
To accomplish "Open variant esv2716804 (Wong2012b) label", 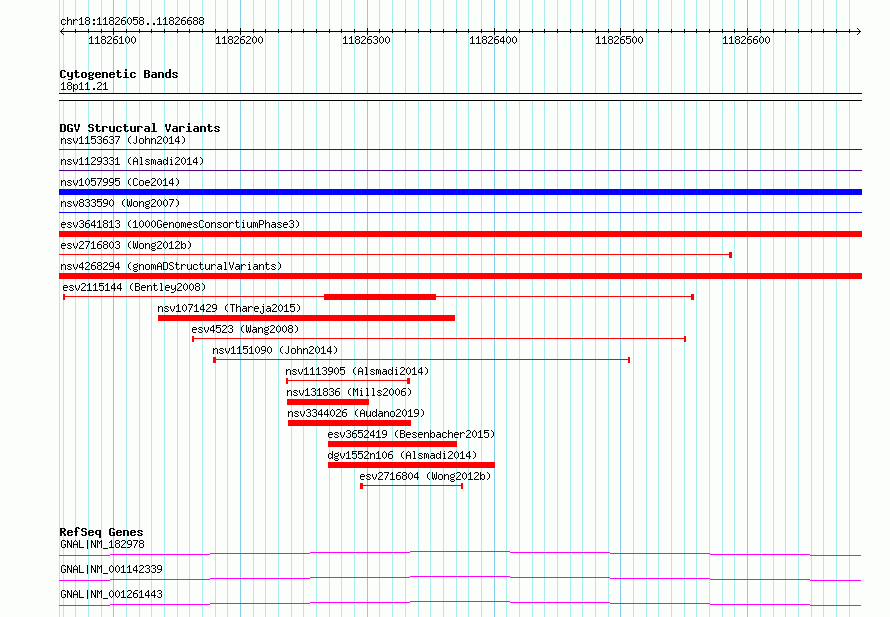I will click(x=426, y=476).
